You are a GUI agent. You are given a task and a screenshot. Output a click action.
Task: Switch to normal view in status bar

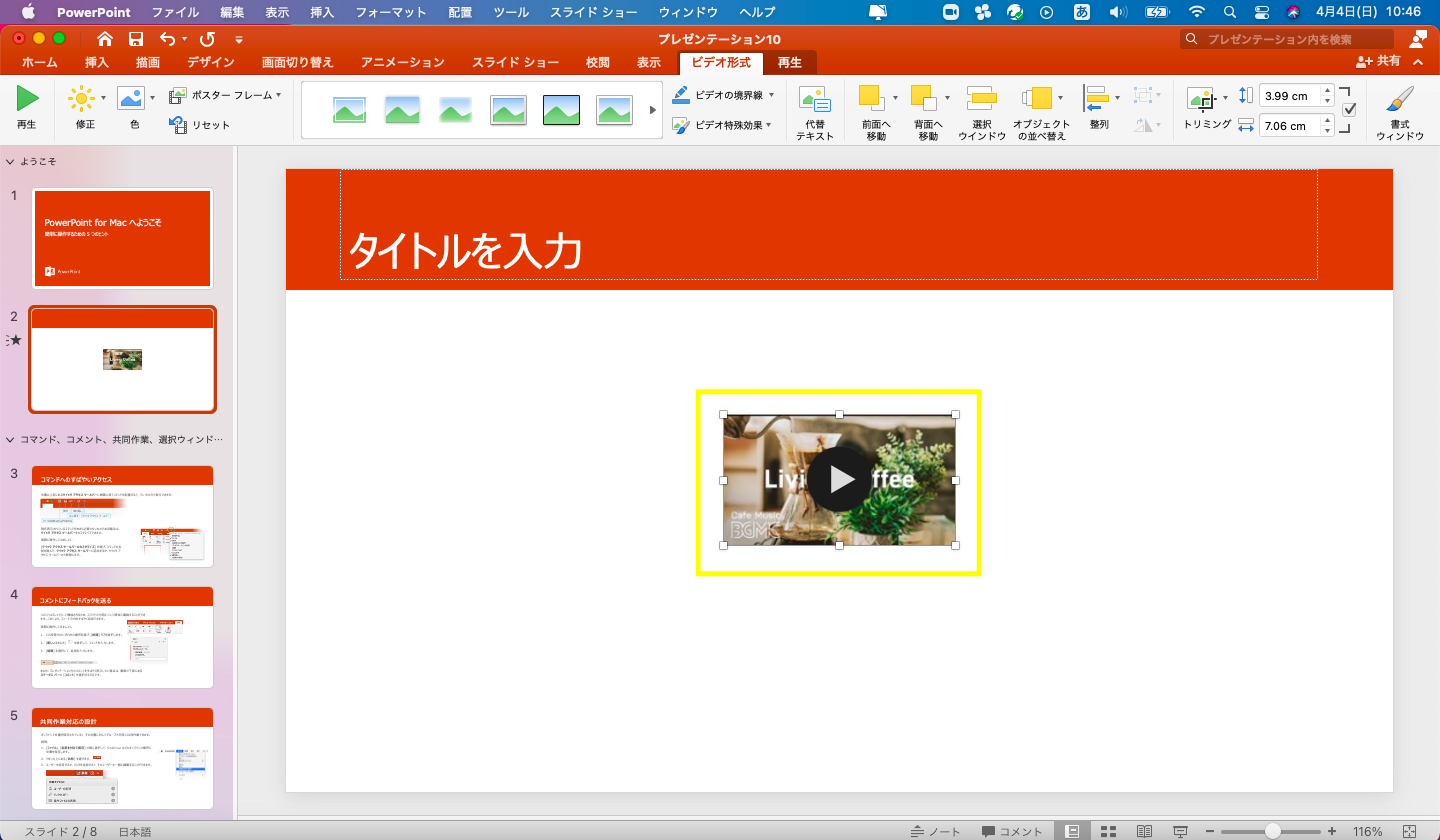click(x=1072, y=831)
